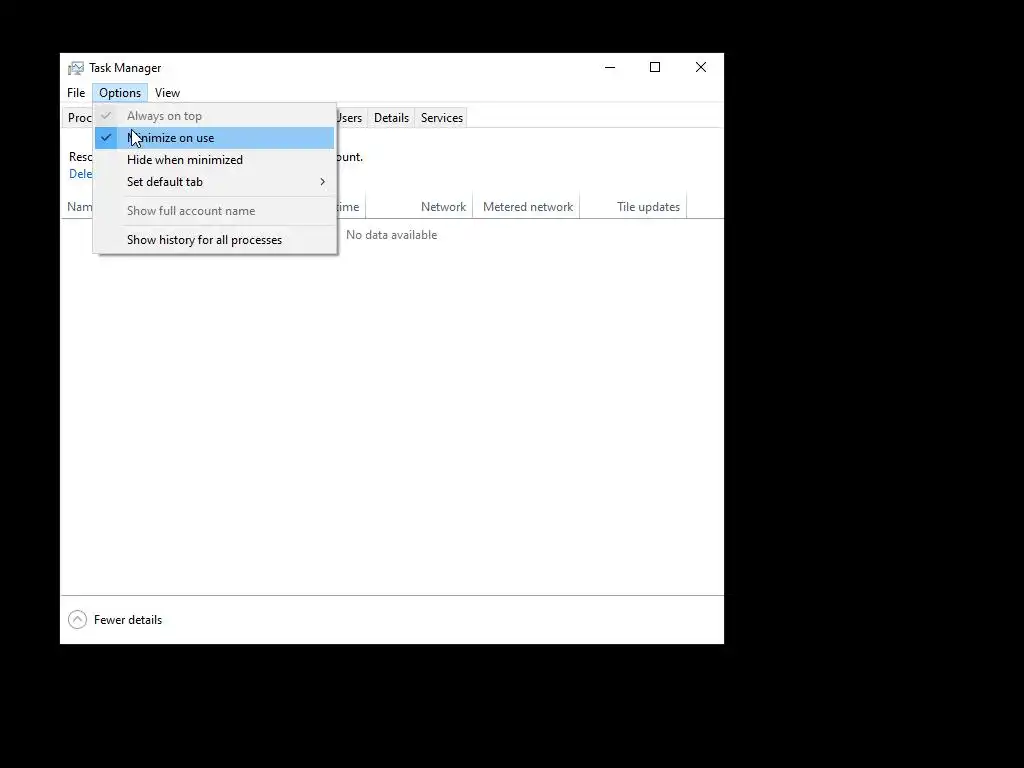
Task: Expand Set default tab submenu
Action: tap(214, 182)
